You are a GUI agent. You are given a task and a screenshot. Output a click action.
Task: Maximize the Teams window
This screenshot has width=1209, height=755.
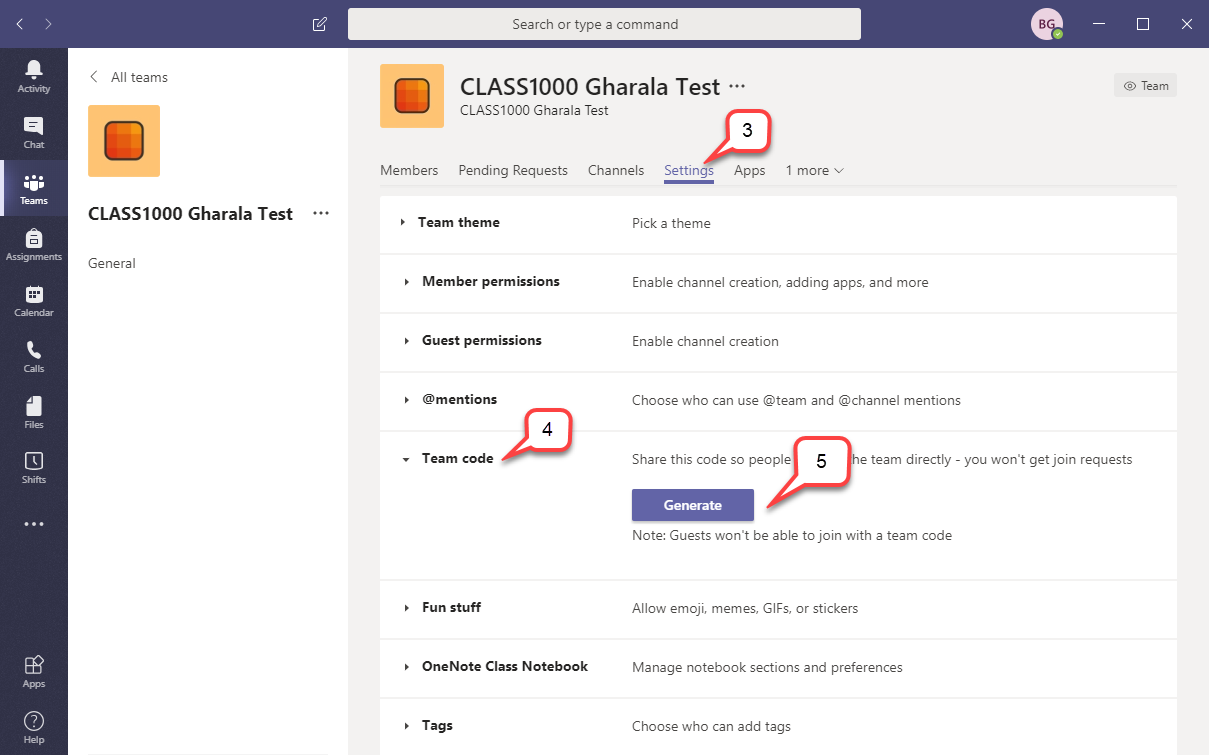(x=1143, y=24)
